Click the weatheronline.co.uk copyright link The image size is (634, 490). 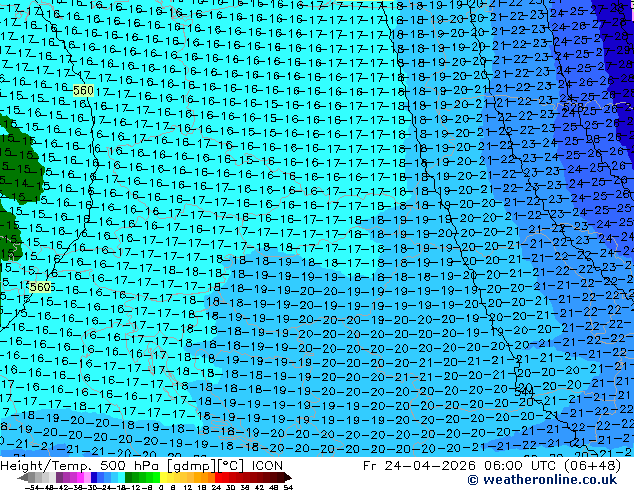tap(542, 480)
